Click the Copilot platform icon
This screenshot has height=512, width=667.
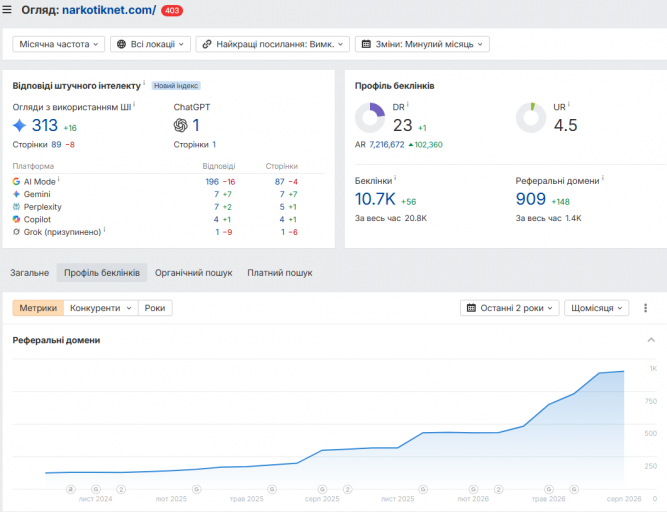(x=16, y=219)
